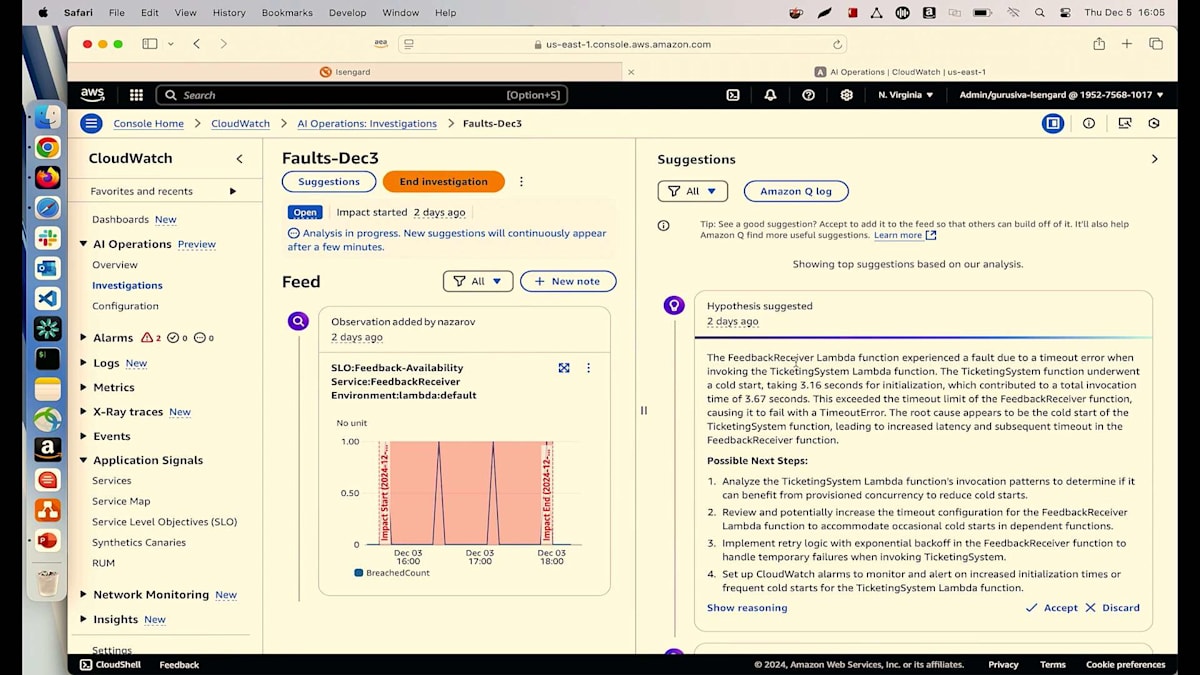Image resolution: width=1200 pixels, height=675 pixels.
Task: Expand the X-Ray traces section
Action: [x=84, y=412]
